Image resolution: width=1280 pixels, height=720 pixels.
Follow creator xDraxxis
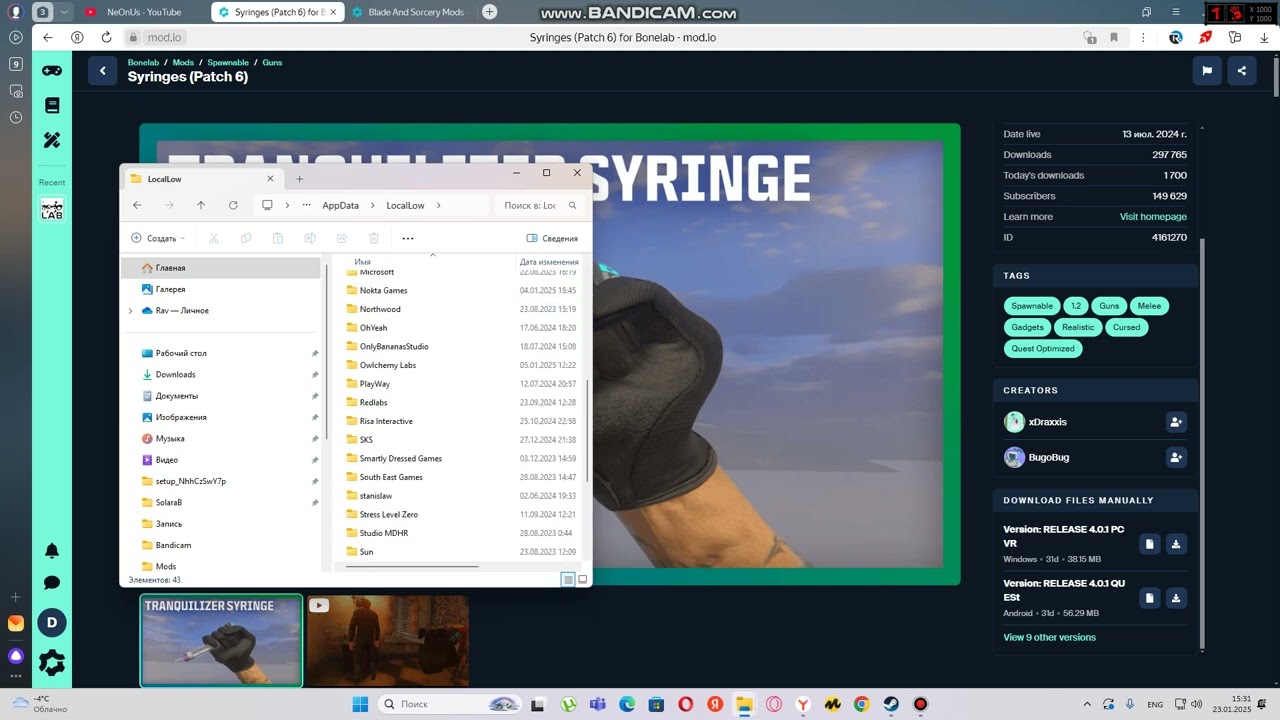pyautogui.click(x=1176, y=422)
